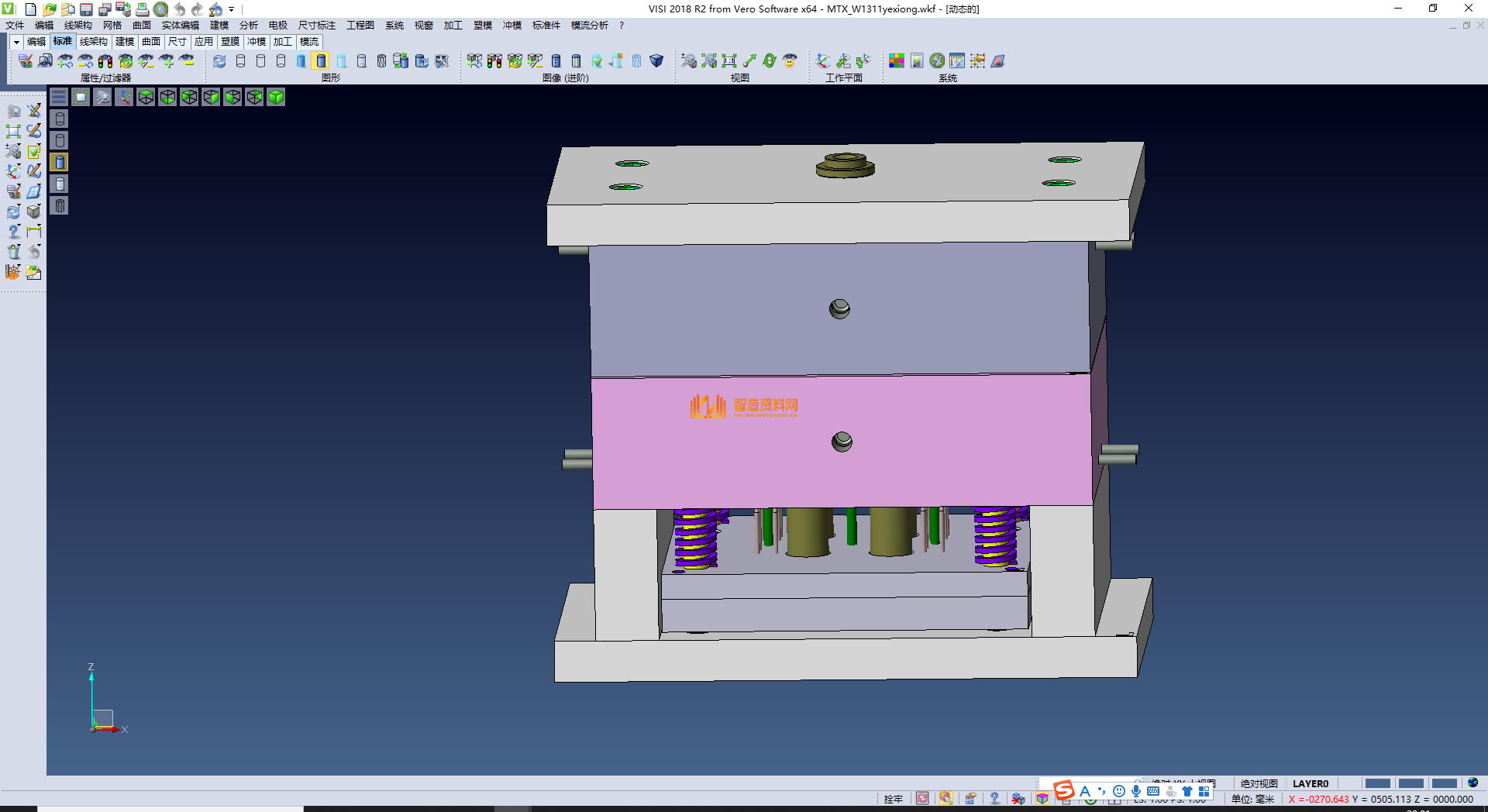Click the traffic light filter icon
The height and width of the screenshot is (812, 1488).
[x=105, y=61]
